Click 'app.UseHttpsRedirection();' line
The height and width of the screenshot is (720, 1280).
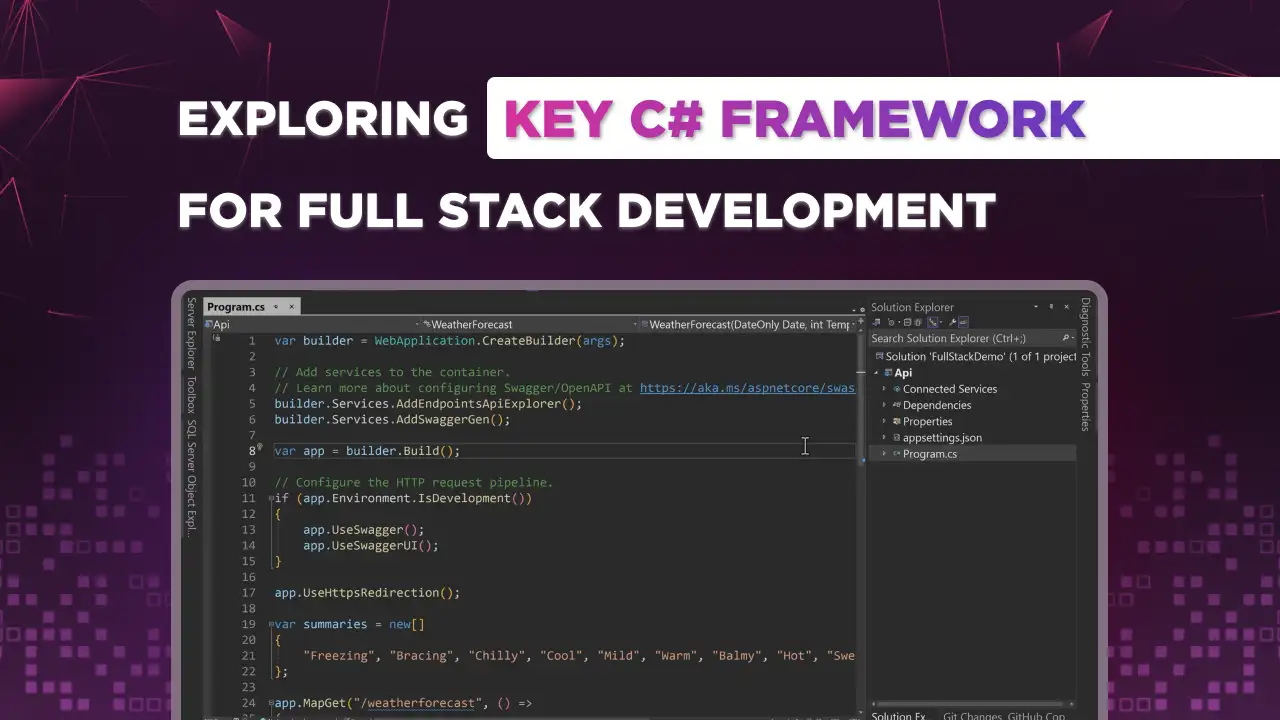point(367,593)
